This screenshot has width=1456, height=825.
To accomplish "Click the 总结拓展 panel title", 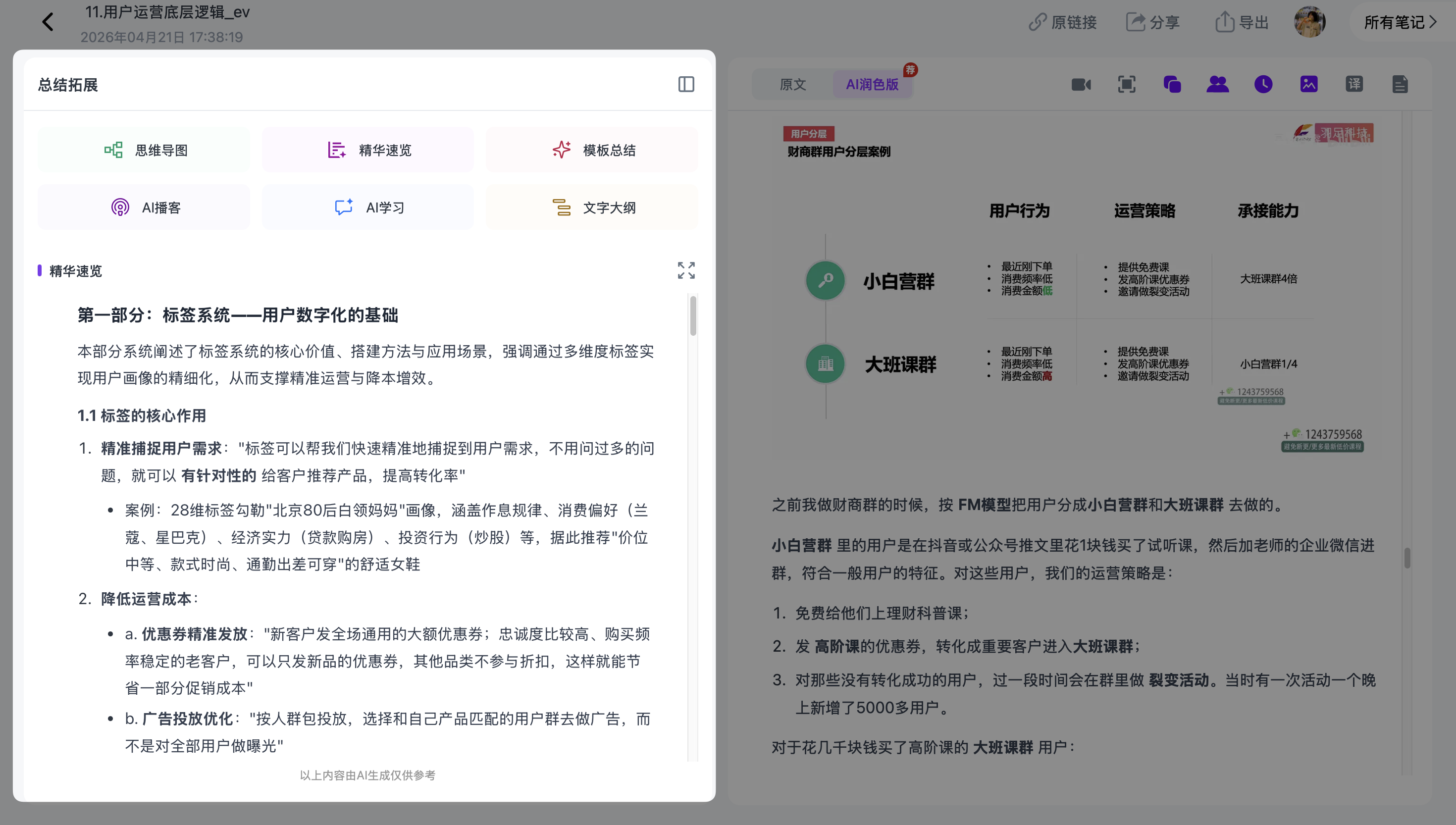I will pyautogui.click(x=68, y=85).
